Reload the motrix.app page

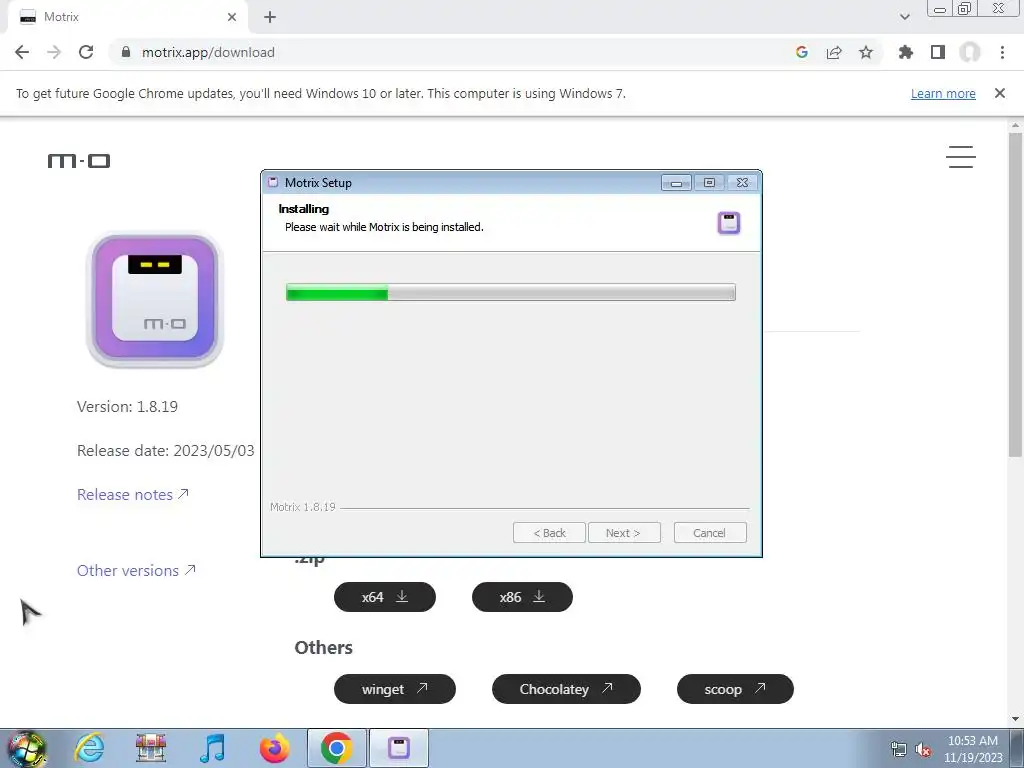tap(86, 52)
